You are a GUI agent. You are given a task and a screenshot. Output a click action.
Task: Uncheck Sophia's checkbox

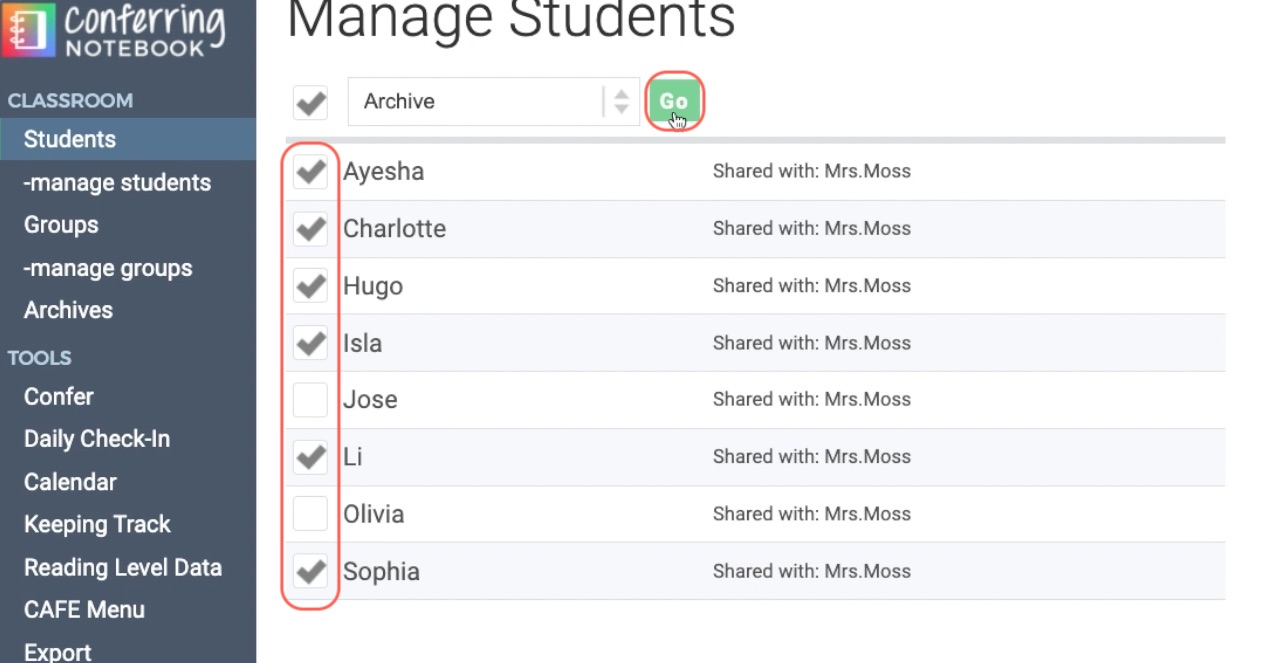point(310,571)
